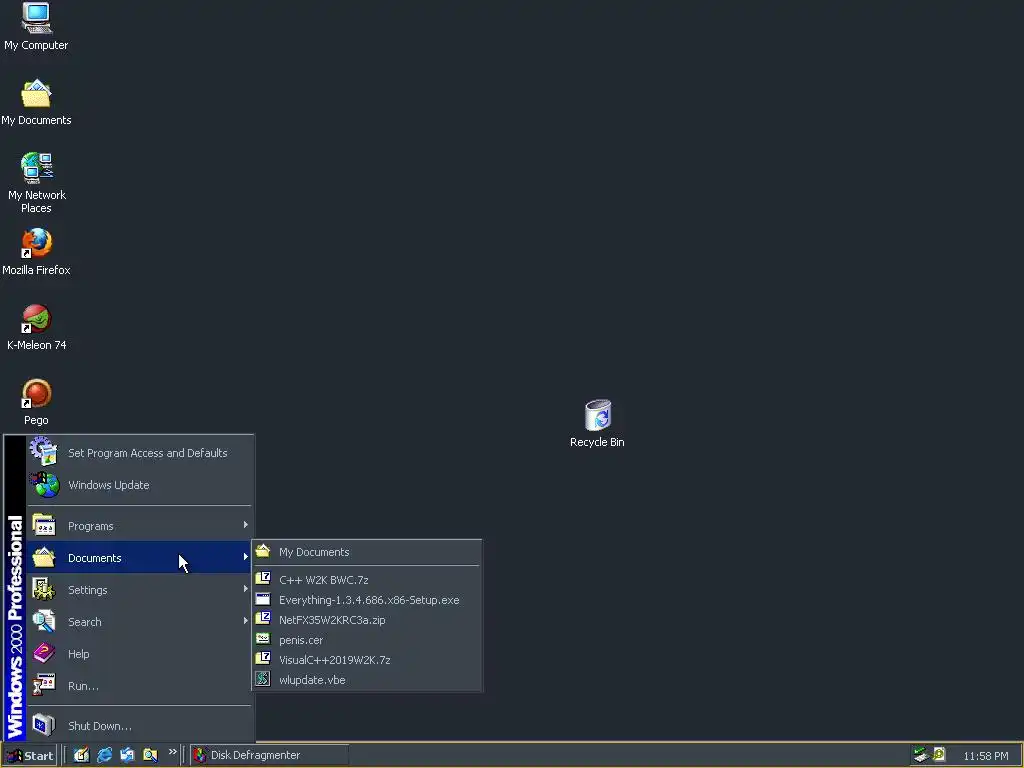
Task: Launch Internet Explorer from quick launch
Action: (x=104, y=755)
